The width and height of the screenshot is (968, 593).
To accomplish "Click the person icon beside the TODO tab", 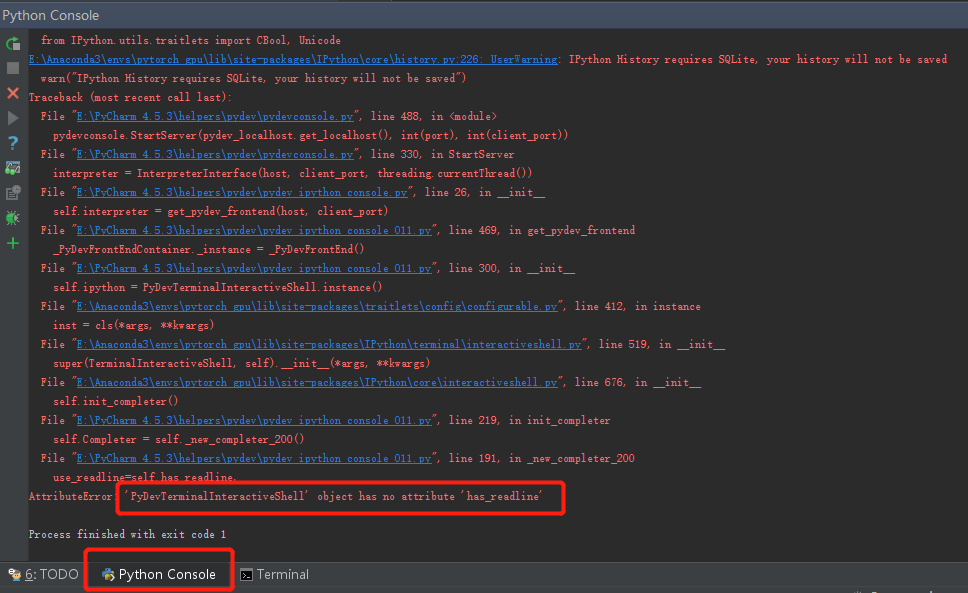I will (14, 574).
